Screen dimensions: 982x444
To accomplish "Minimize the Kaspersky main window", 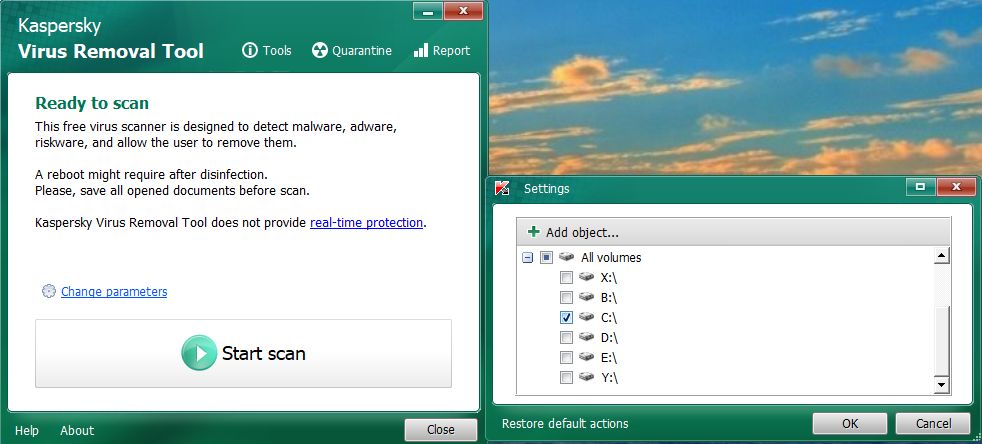I will (x=428, y=11).
